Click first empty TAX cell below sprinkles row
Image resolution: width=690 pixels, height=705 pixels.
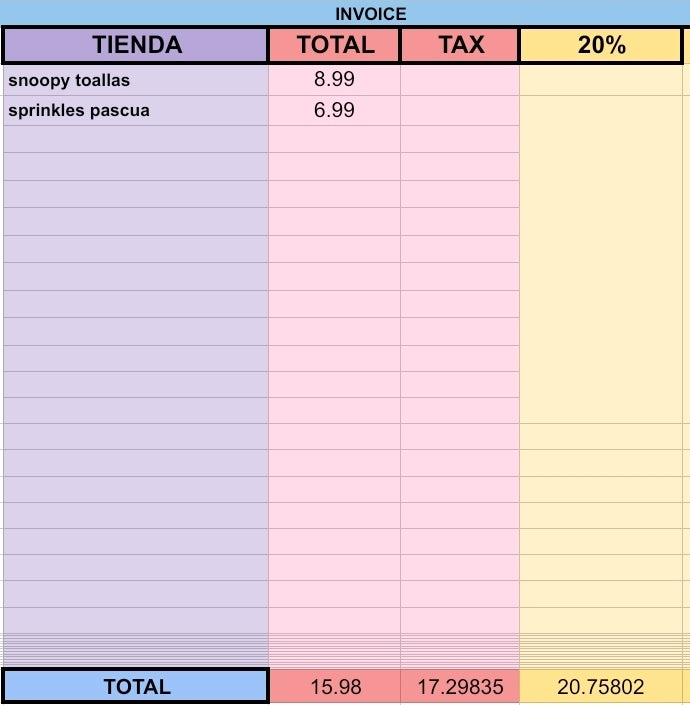pyautogui.click(x=460, y=139)
